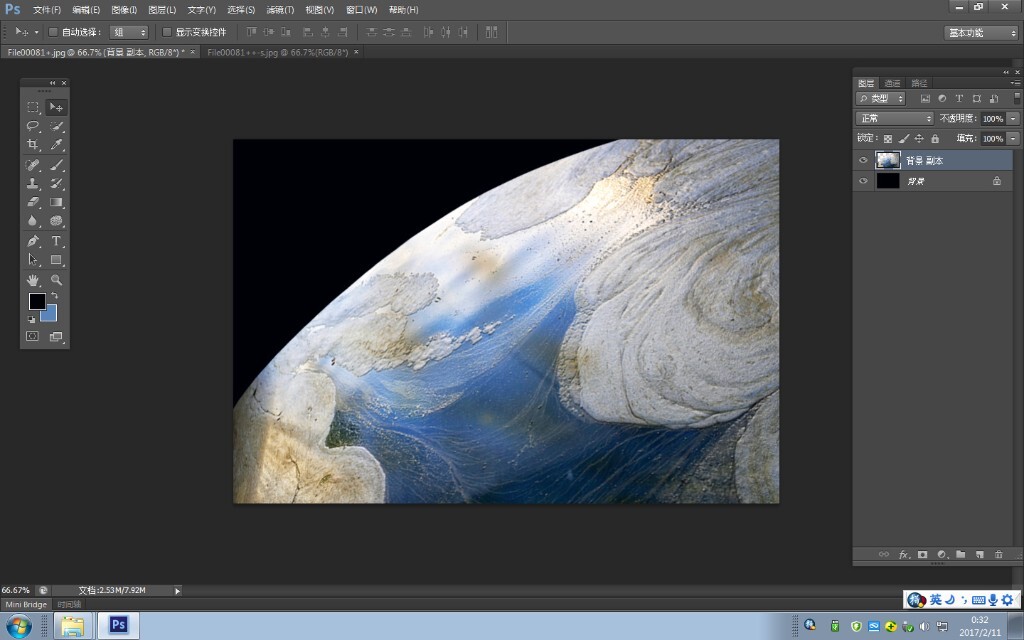Open the layer filter 类型 dropdown

coord(880,99)
